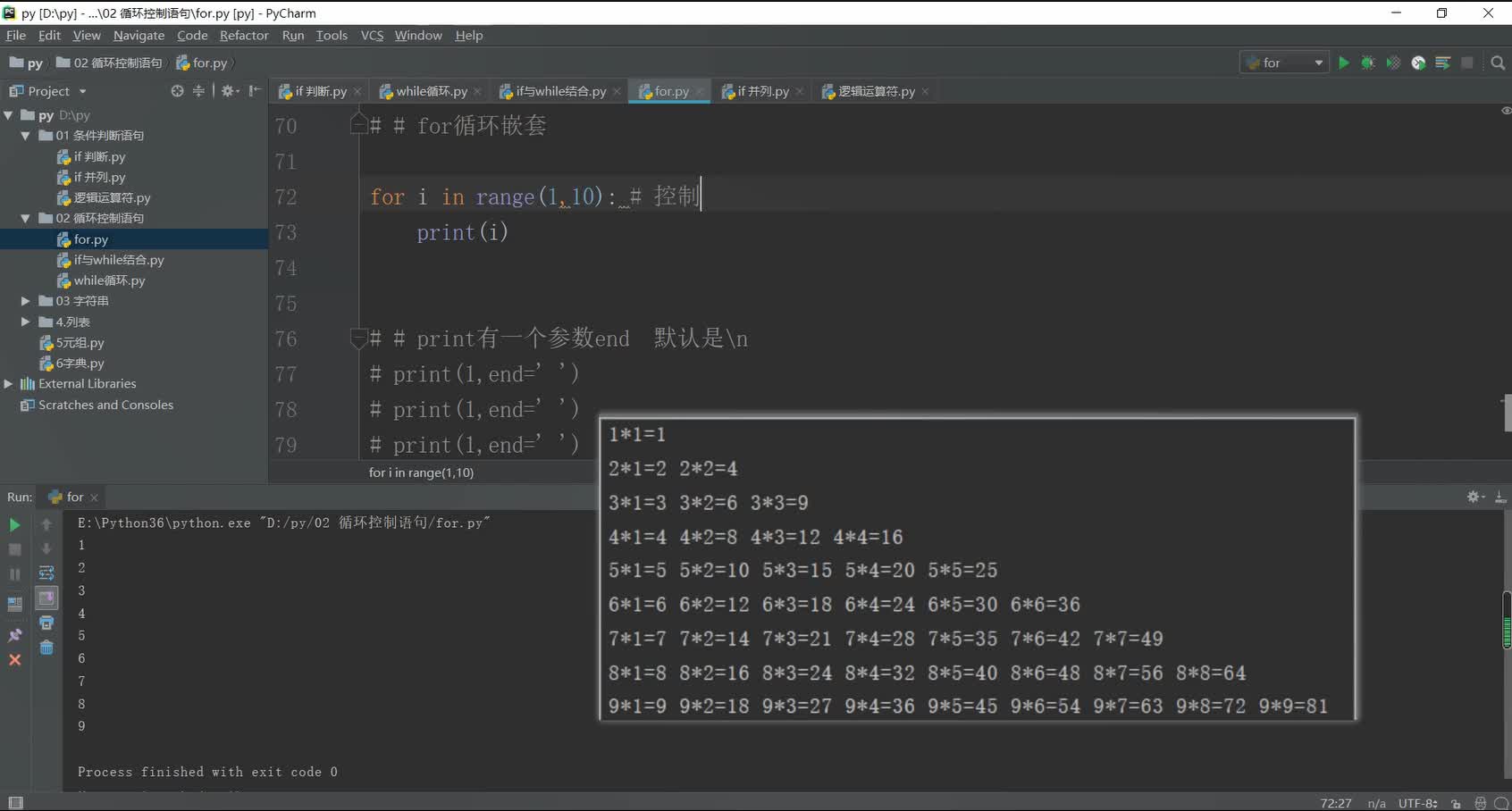Click line number 74 in the gutter
This screenshot has height=811, width=1512.
(286, 268)
